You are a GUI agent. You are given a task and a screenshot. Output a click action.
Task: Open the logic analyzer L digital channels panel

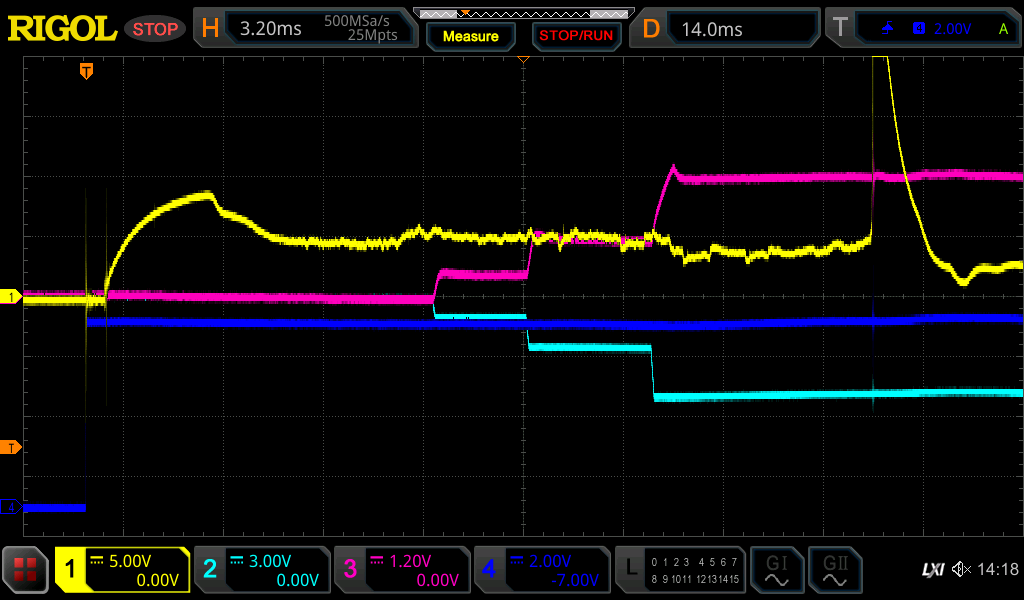click(680, 570)
